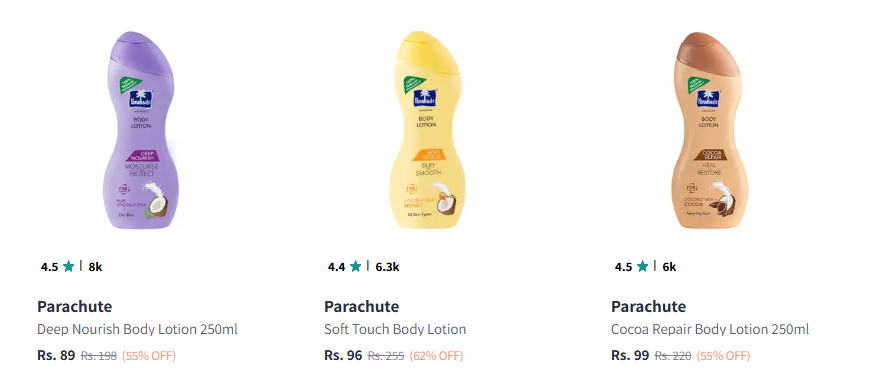Click the Parachute logo on purple bottle

click(139, 100)
